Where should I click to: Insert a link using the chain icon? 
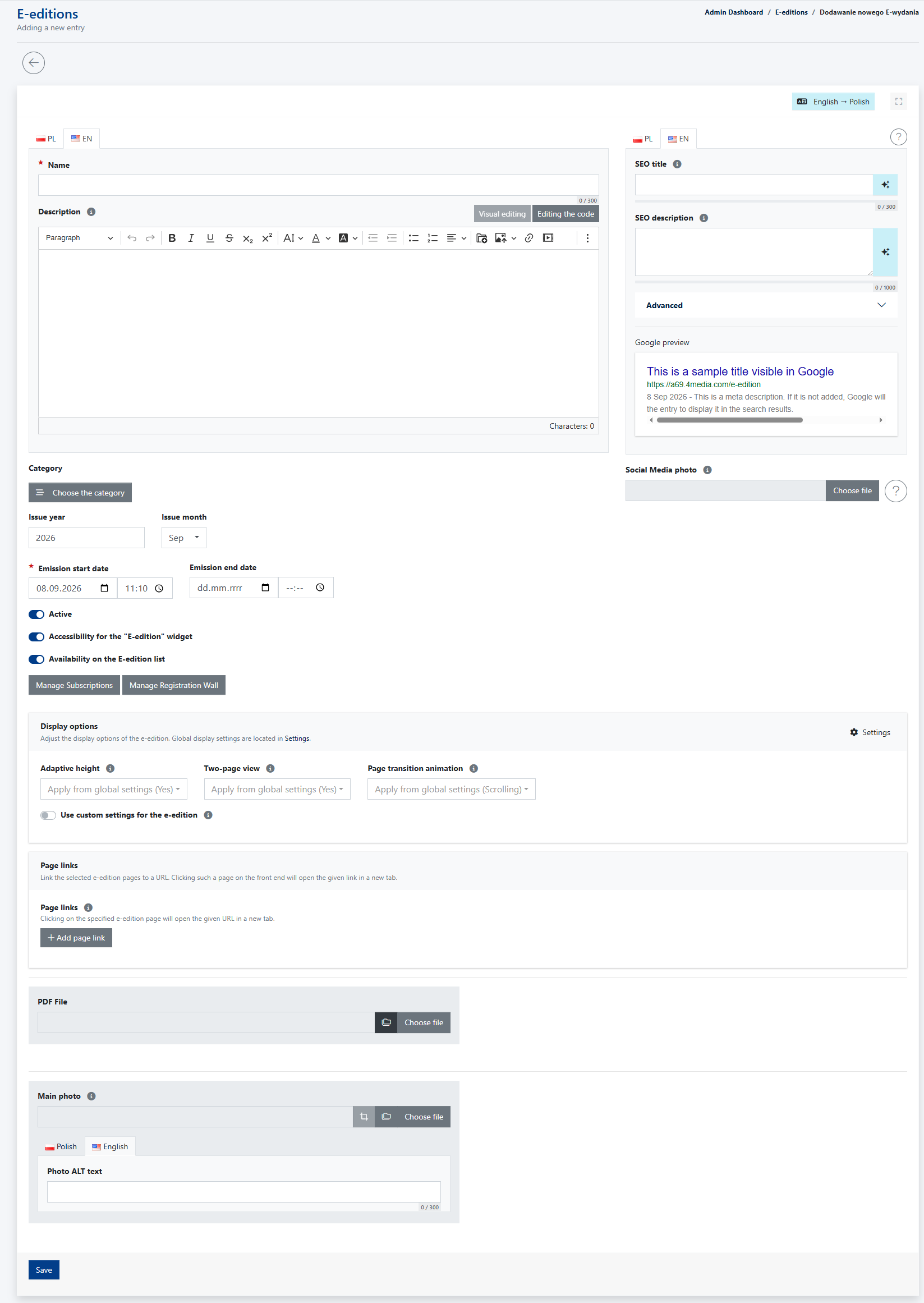tap(528, 238)
